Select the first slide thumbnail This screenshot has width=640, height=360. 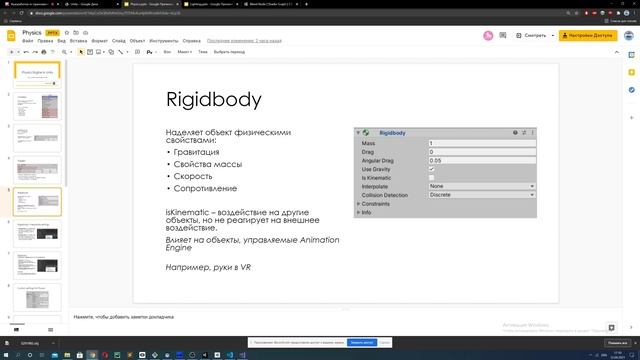tap(37, 74)
